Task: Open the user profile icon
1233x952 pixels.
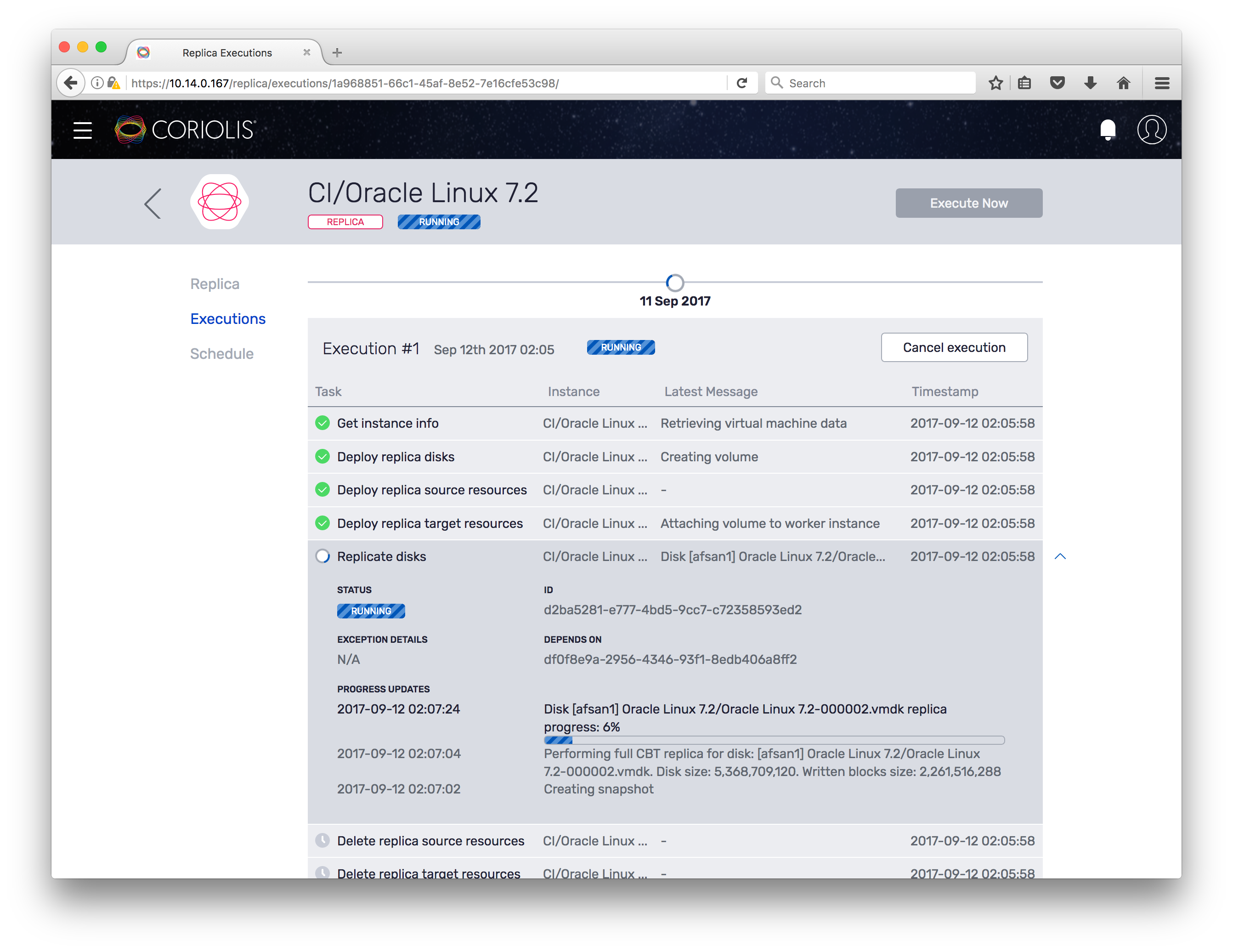Action: [1151, 130]
